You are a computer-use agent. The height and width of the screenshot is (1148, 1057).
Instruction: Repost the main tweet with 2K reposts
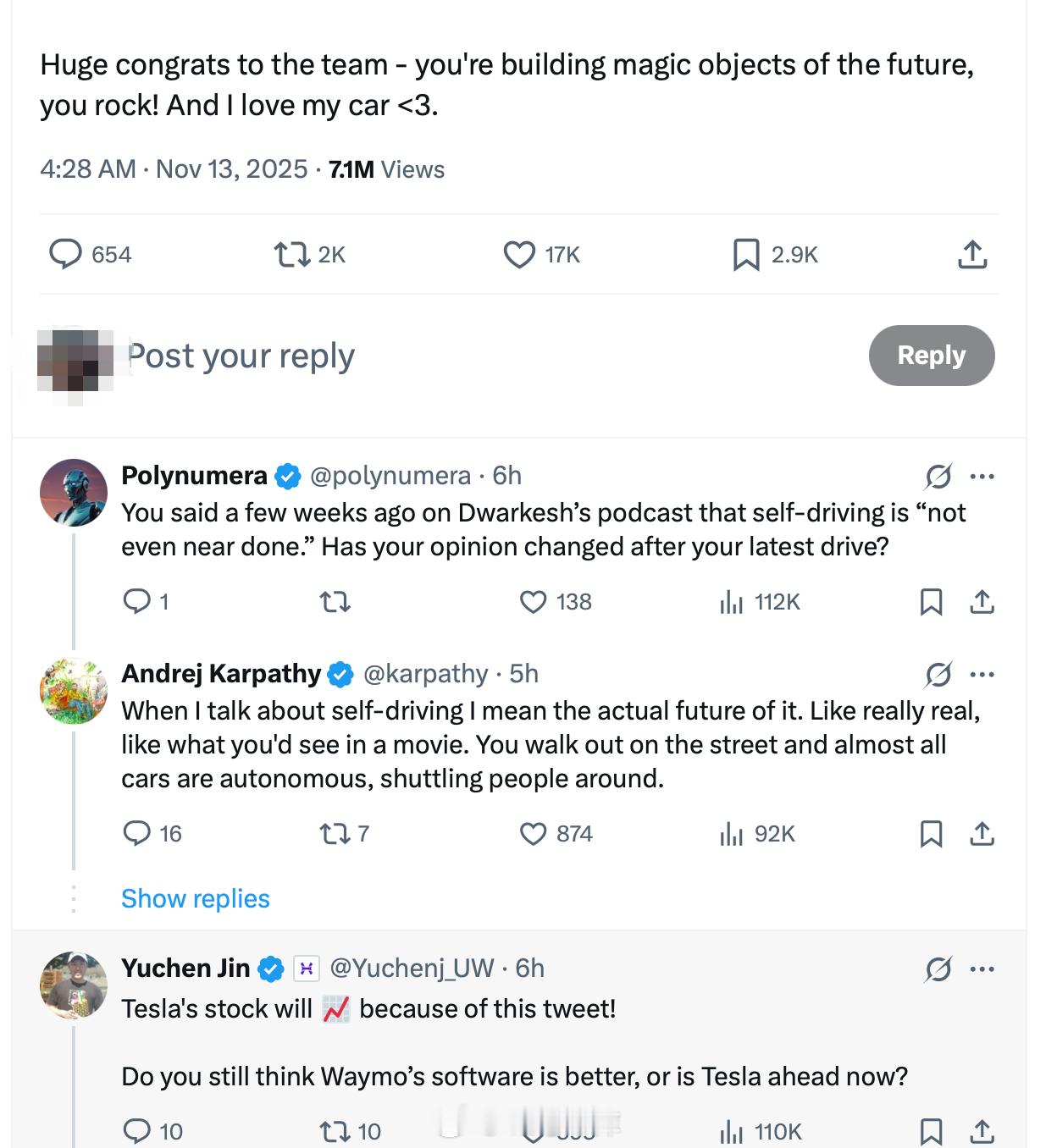click(292, 254)
